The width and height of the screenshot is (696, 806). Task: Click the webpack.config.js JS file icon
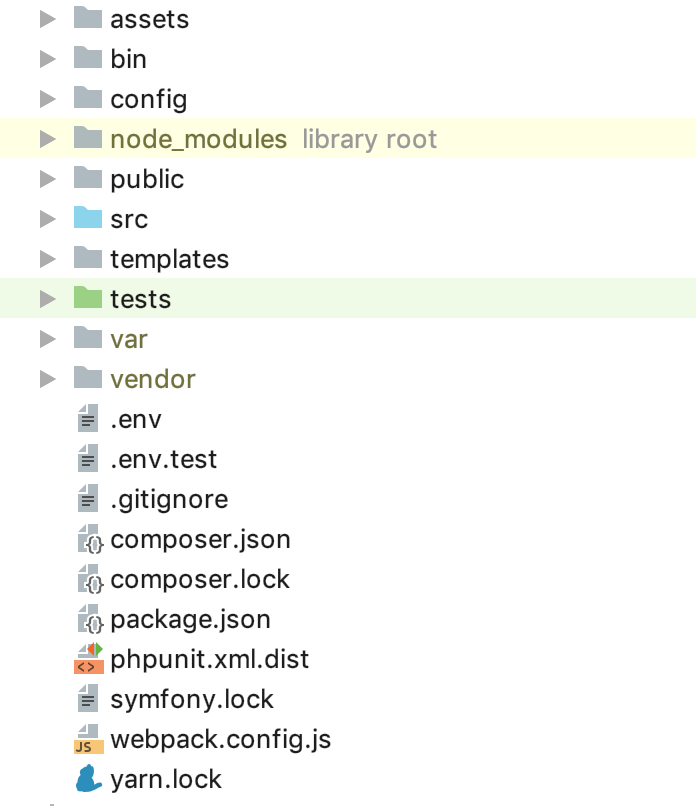(x=89, y=739)
